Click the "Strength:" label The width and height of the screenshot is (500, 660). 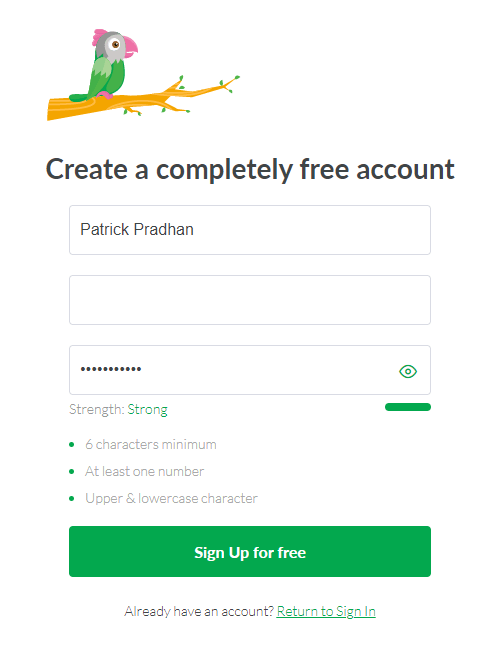coord(97,410)
